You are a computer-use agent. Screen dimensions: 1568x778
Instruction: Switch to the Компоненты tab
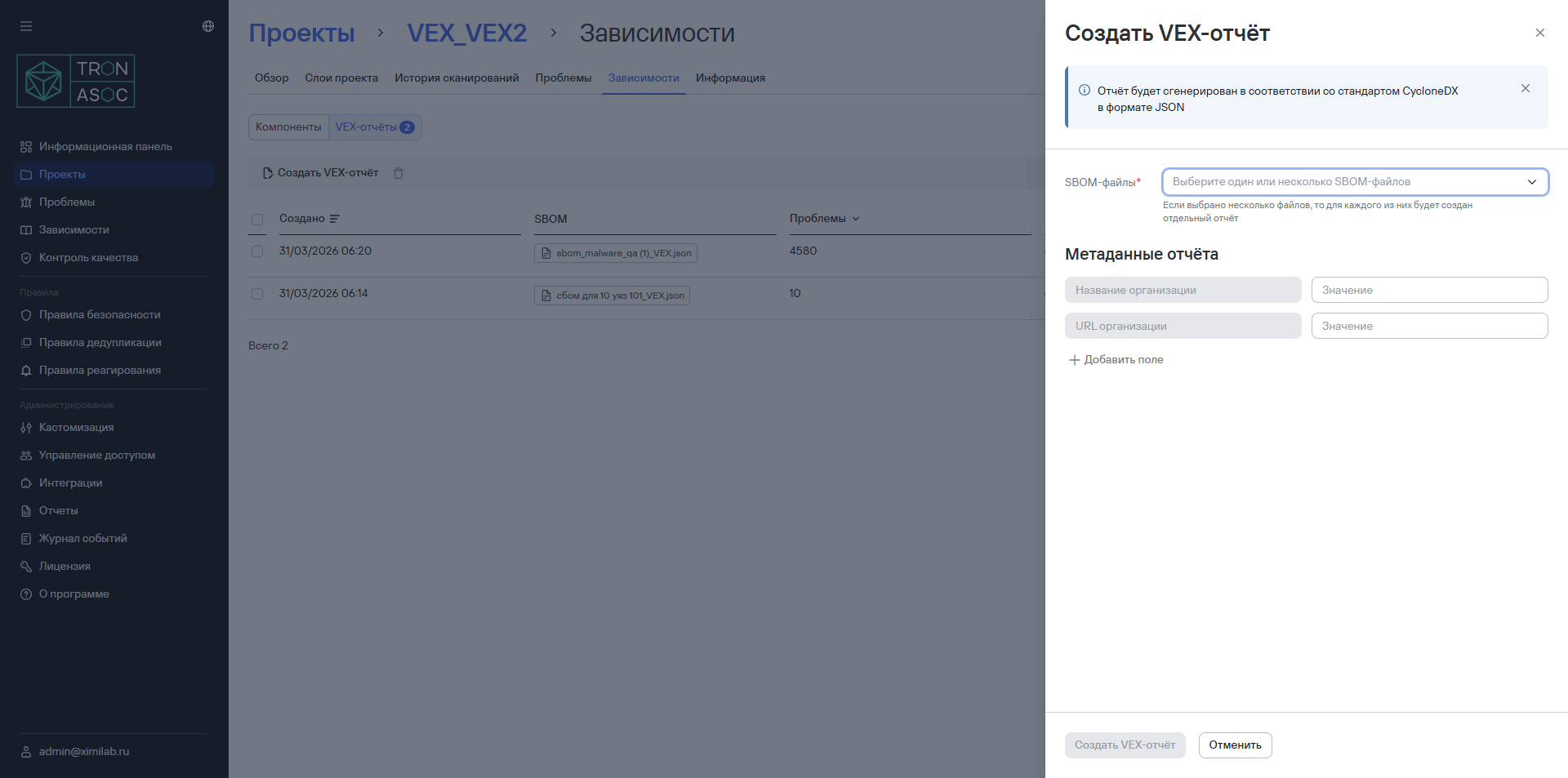288,127
